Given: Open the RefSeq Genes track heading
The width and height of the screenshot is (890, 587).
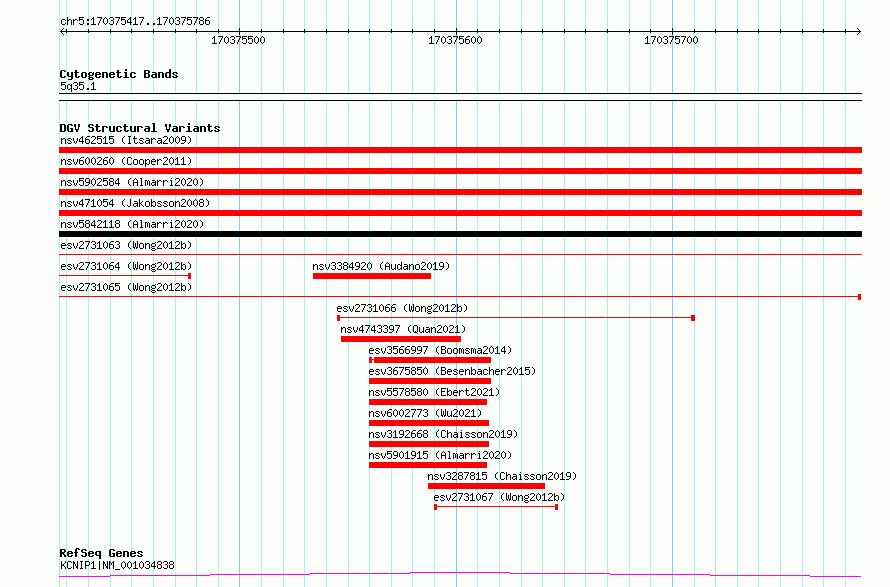Looking at the screenshot, I should tap(102, 553).
